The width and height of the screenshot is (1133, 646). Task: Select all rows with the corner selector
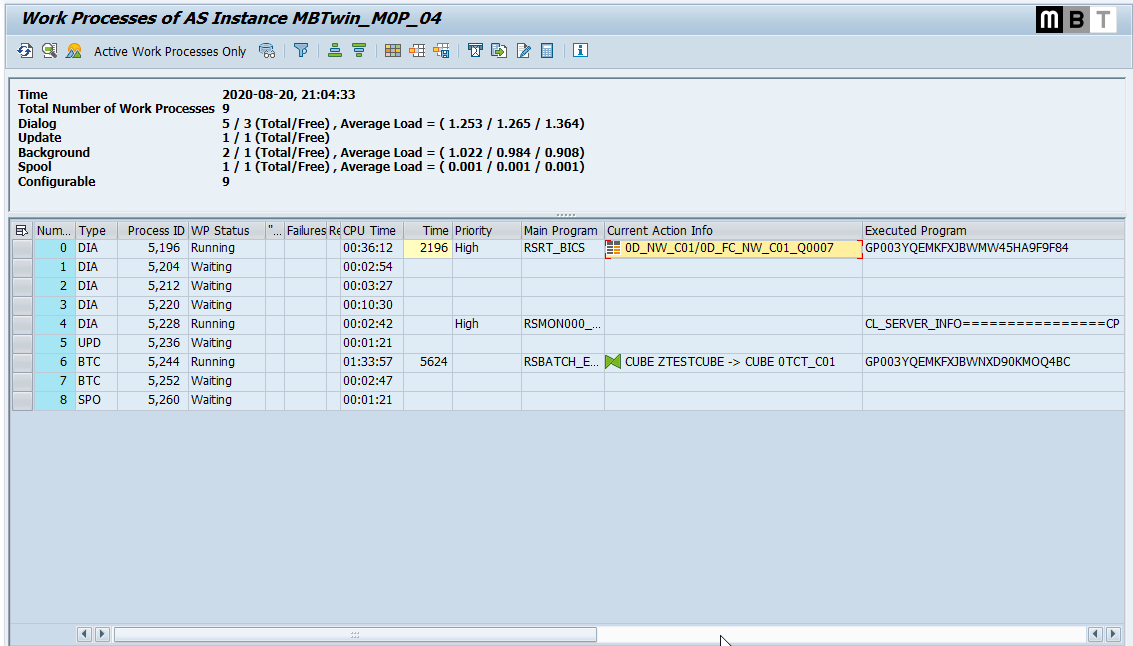point(22,230)
